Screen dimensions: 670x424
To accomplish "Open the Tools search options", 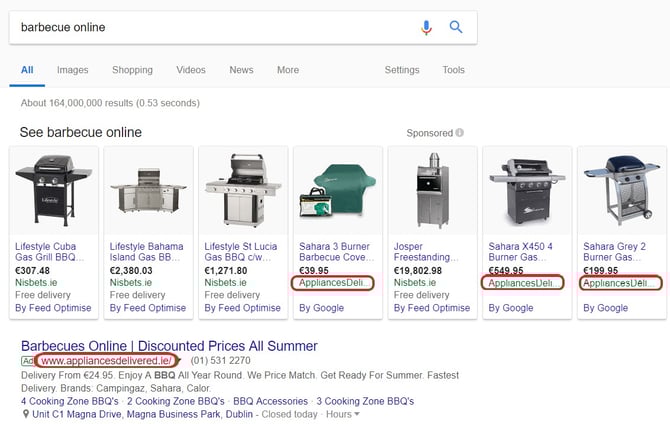I will click(x=453, y=70).
